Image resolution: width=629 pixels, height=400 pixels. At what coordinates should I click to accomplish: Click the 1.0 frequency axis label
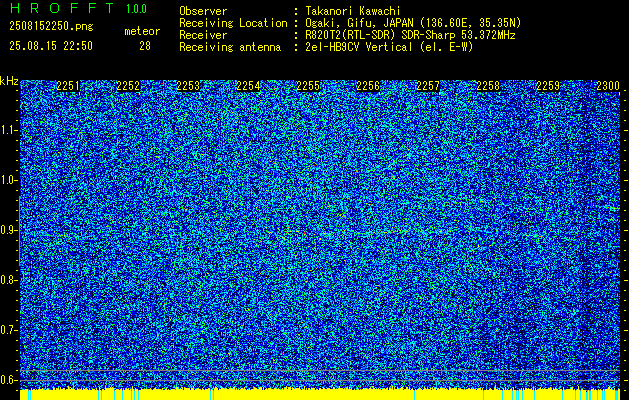click(x=7, y=180)
